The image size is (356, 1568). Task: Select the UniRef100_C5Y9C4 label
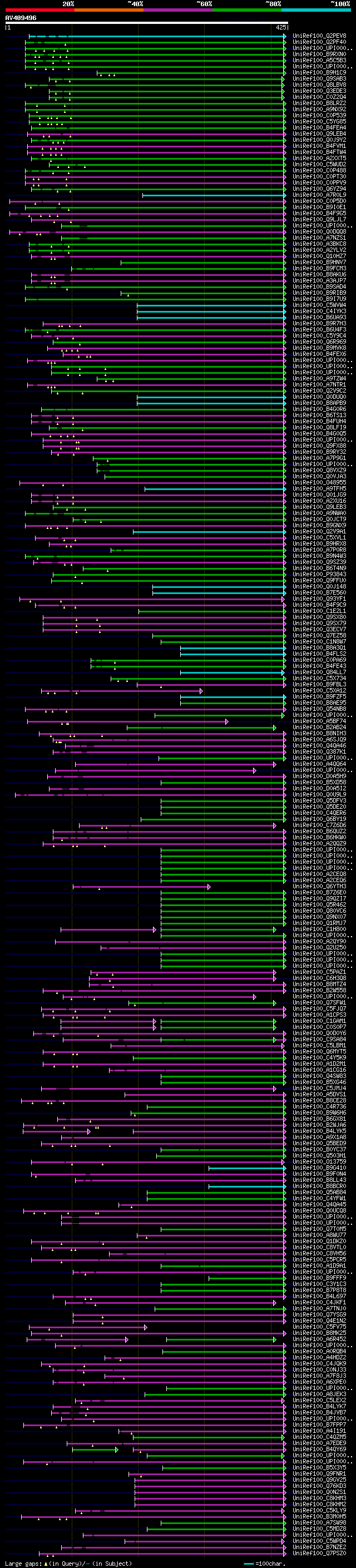click(319, 335)
